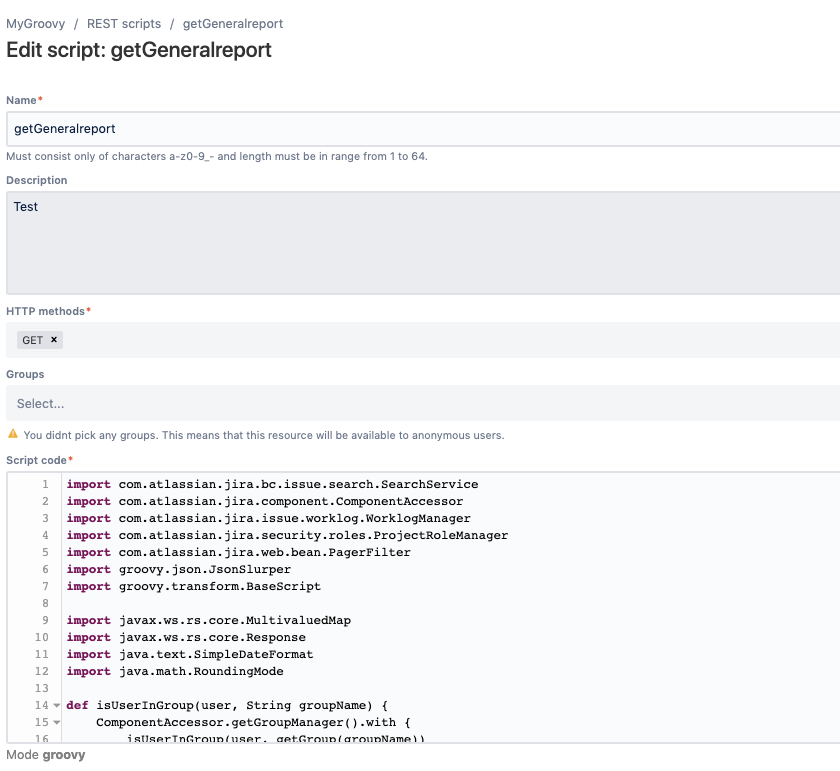This screenshot has width=840, height=771.
Task: Click the Groups field label
Action: [x=25, y=375]
